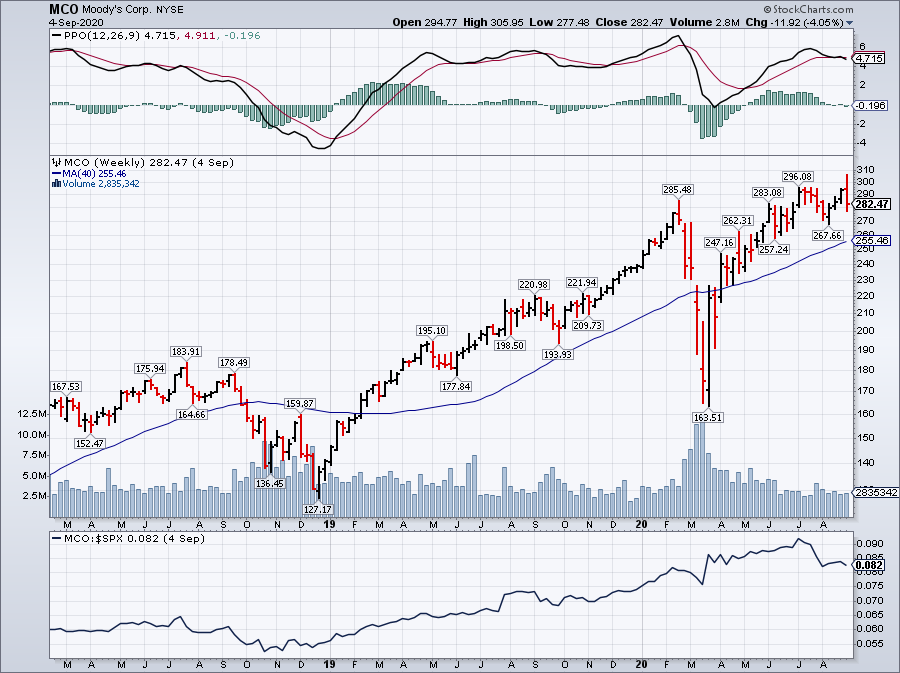Screen dimensions: 900x673
Task: Click the 282.47 last-price tag on price axis
Action: (872, 204)
